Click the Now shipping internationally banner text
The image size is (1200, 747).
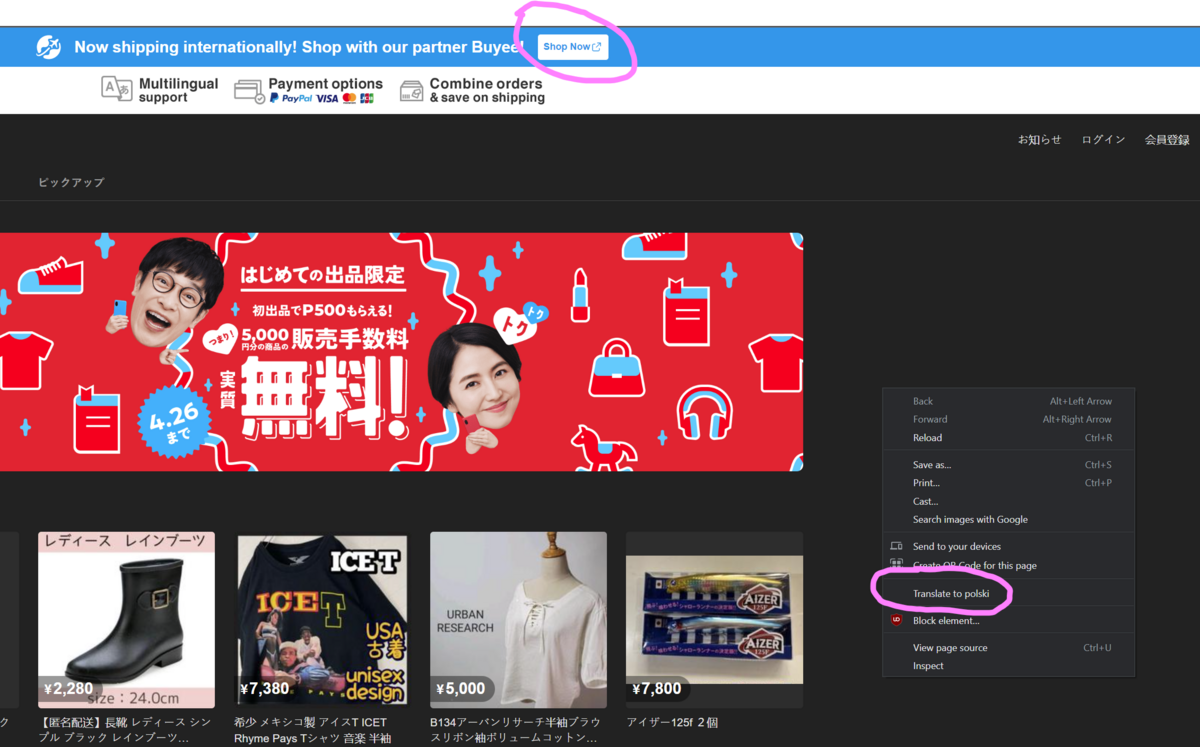tap(298, 47)
